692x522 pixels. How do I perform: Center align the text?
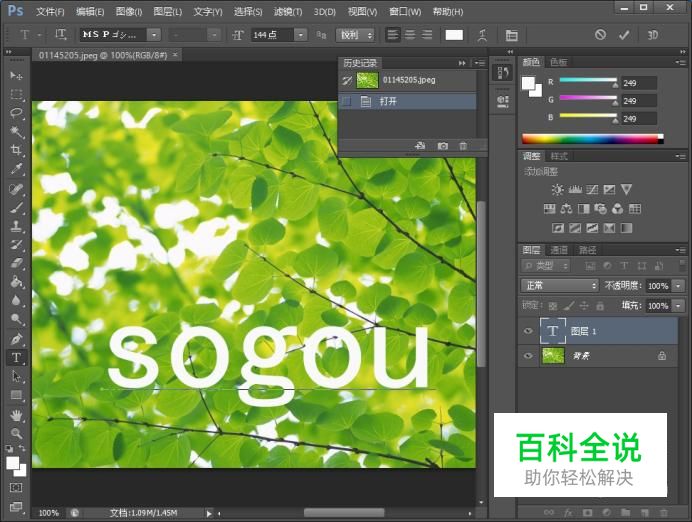click(410, 34)
